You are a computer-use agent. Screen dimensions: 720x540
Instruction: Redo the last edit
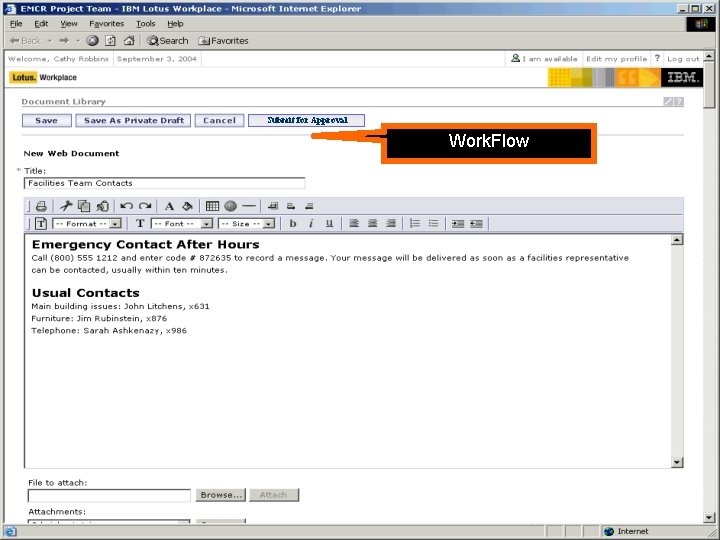pos(145,206)
